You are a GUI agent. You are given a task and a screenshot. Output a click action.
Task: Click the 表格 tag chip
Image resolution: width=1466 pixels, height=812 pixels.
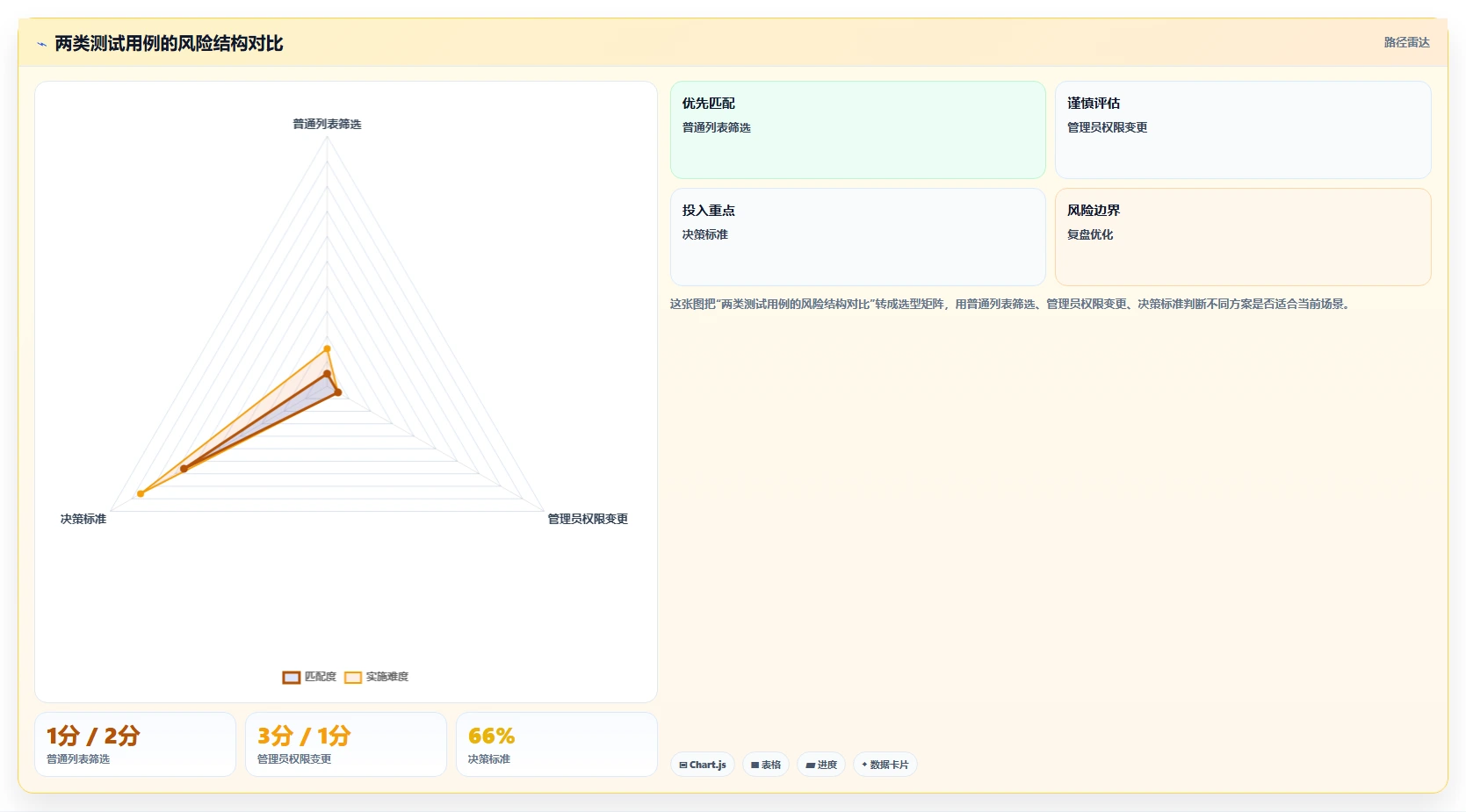(x=766, y=765)
